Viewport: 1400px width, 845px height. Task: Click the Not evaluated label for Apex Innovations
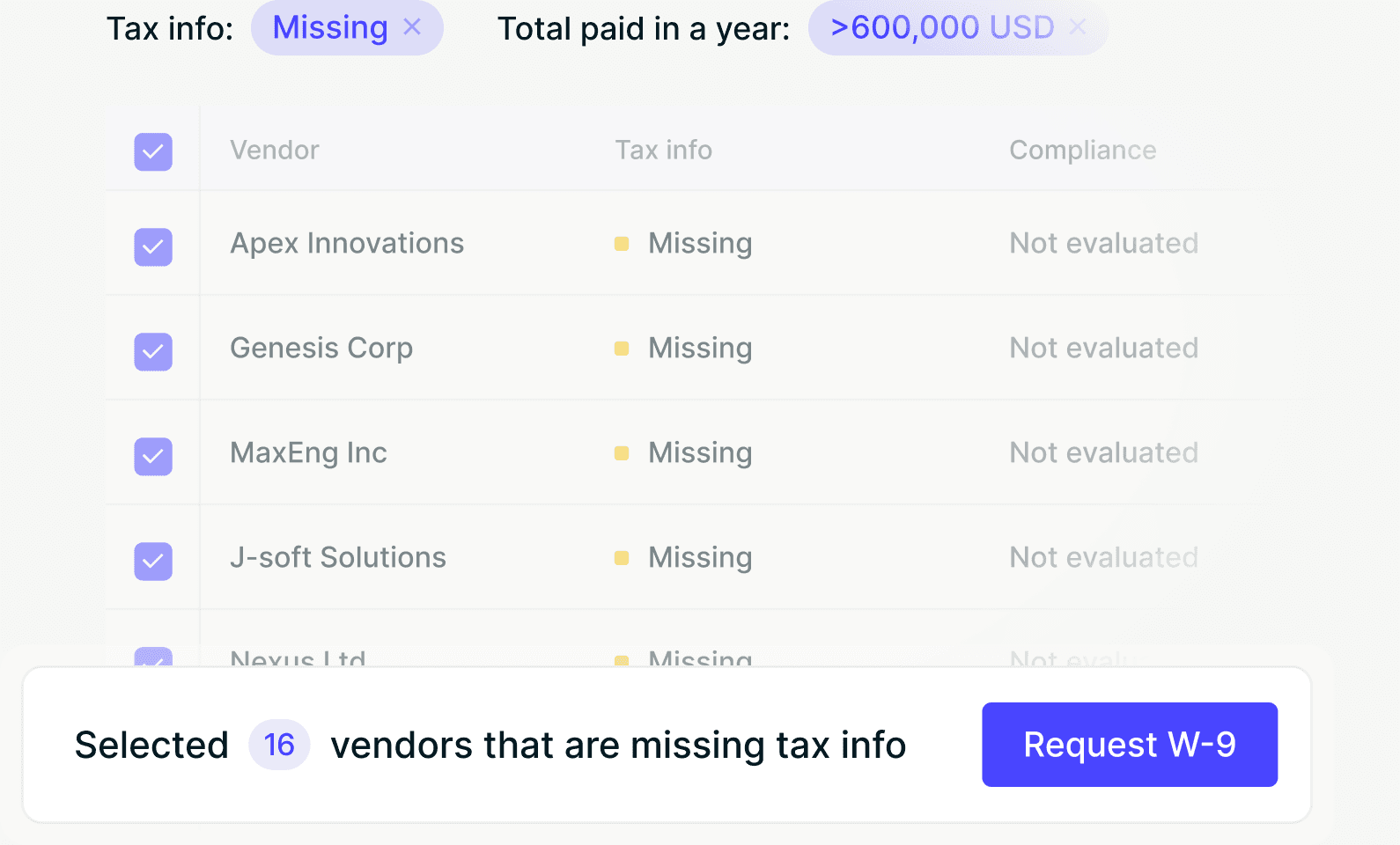click(1103, 243)
